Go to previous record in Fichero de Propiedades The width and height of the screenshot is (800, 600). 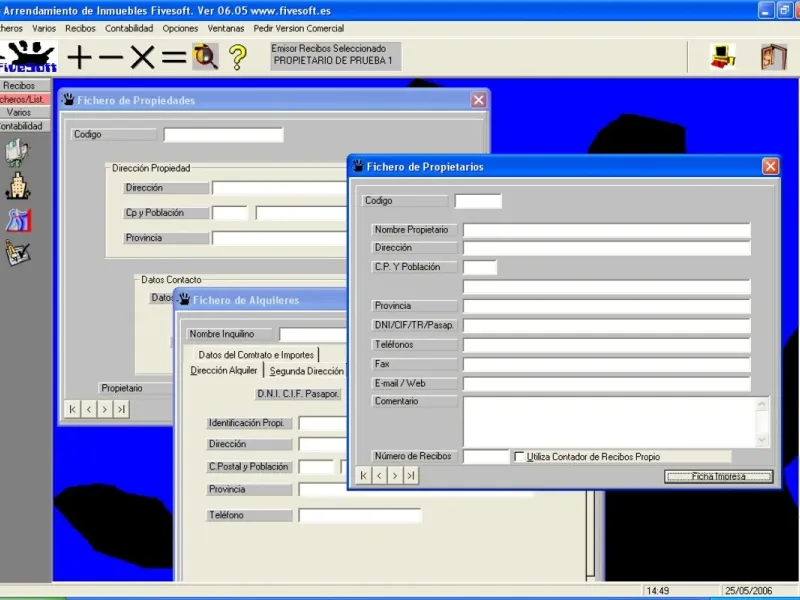click(89, 409)
